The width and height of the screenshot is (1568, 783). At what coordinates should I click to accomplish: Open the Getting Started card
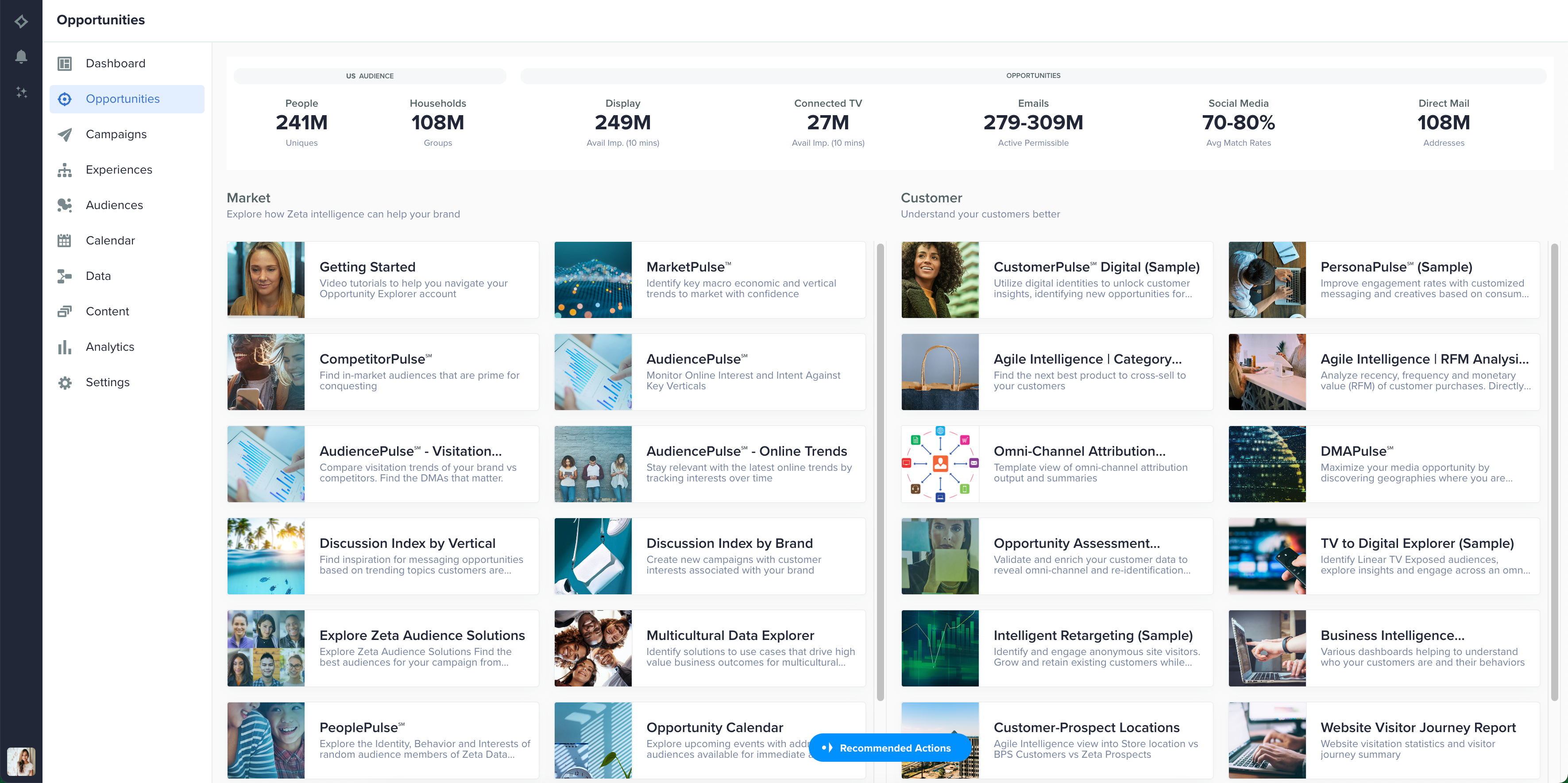383,279
